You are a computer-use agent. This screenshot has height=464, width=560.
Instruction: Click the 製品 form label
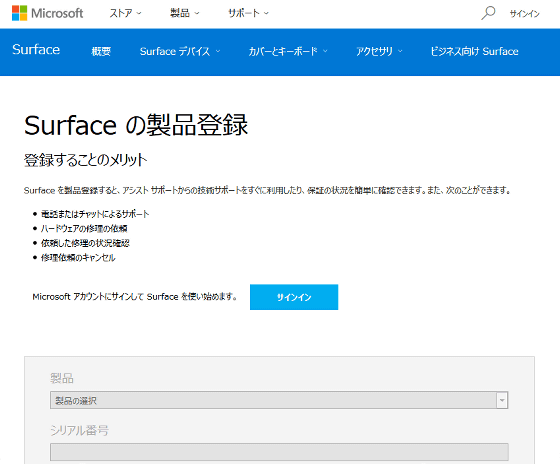point(62,378)
